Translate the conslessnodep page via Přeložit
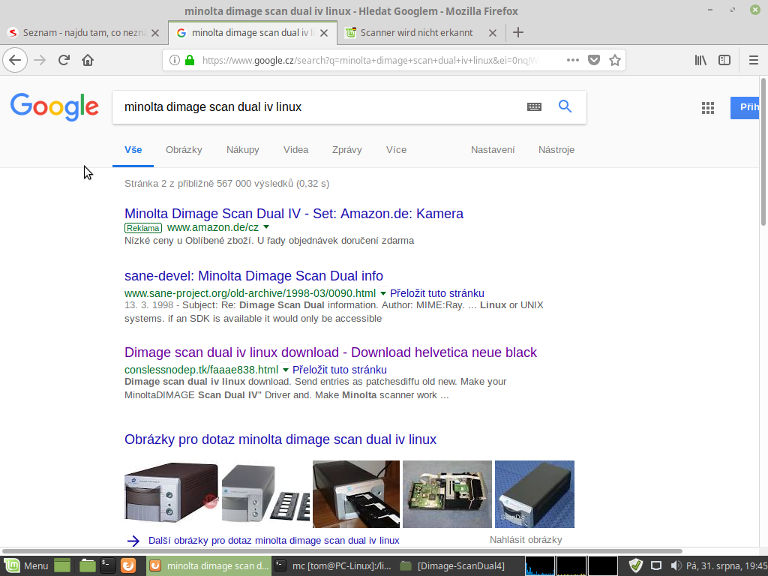This screenshot has height=576, width=768. coord(339,370)
